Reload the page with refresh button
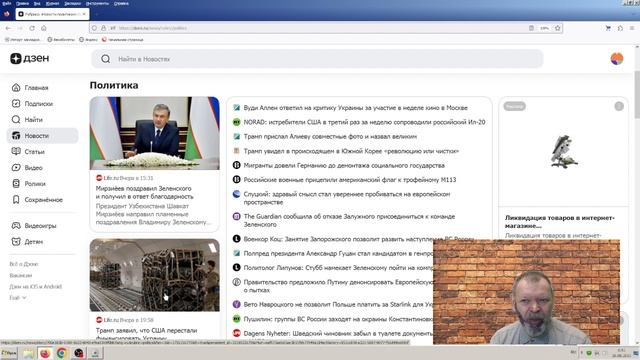The width and height of the screenshot is (640, 360). point(32,28)
